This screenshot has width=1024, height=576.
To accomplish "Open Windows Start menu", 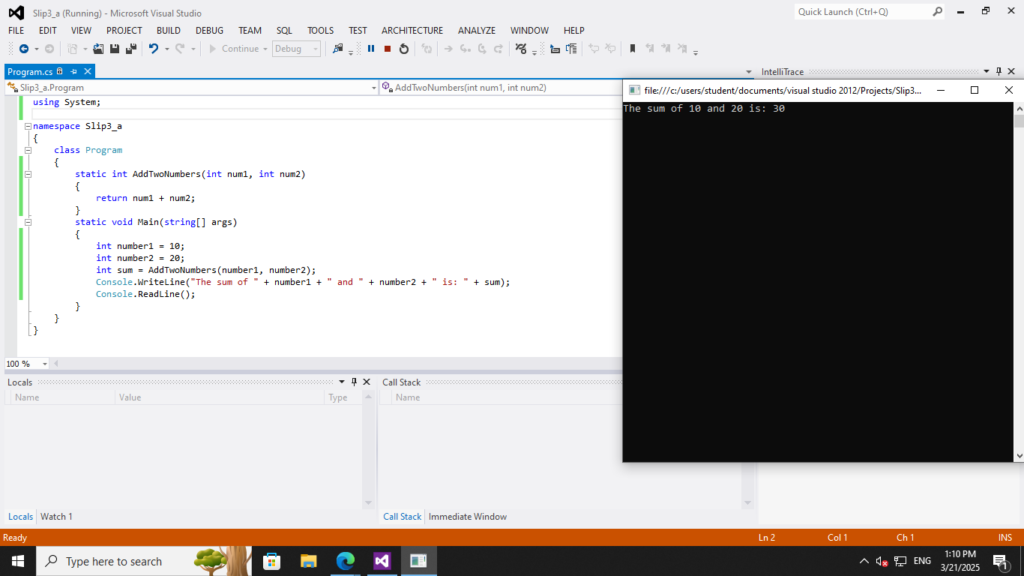I will 18,561.
